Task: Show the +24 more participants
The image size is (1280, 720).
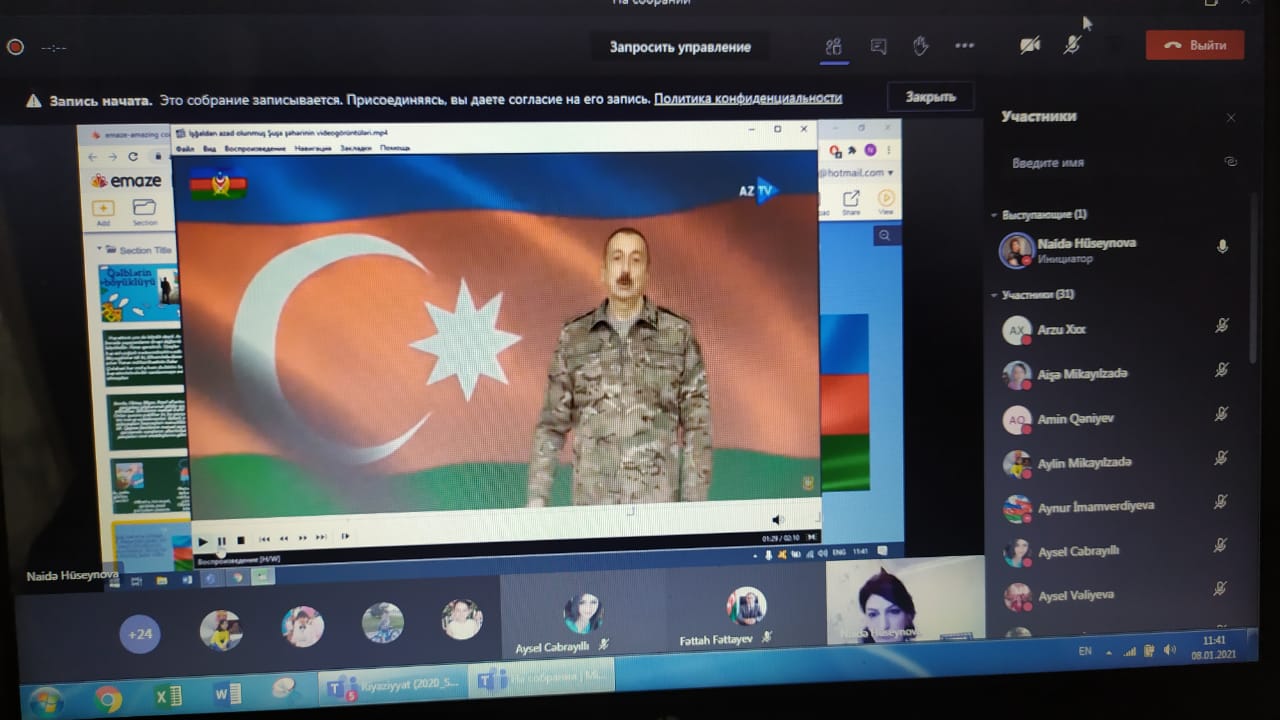Action: (140, 634)
